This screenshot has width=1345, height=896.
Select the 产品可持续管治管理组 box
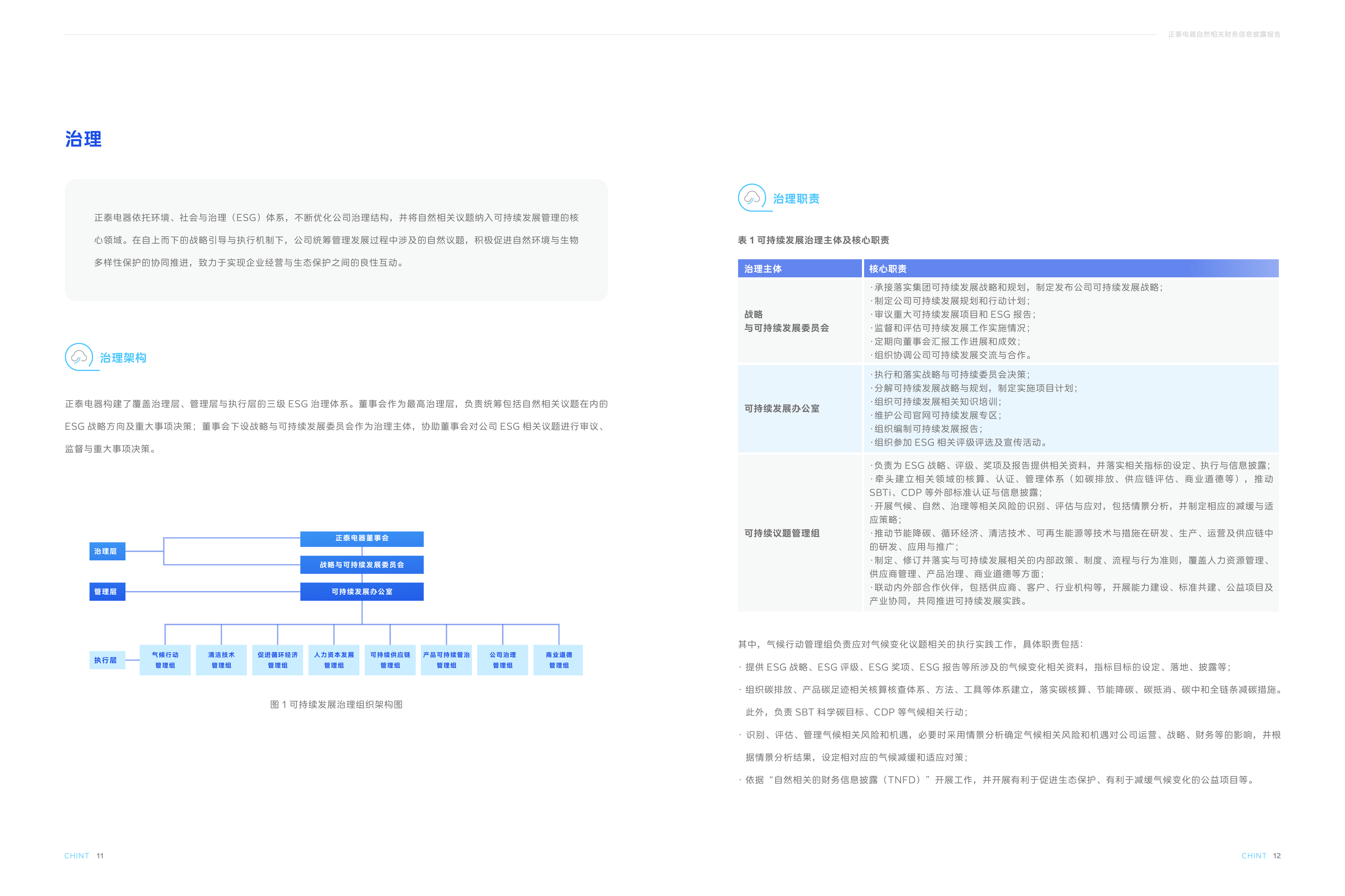(446, 660)
